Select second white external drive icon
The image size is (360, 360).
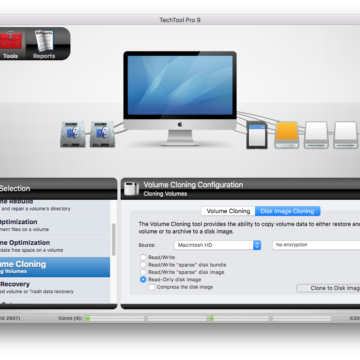point(346,135)
